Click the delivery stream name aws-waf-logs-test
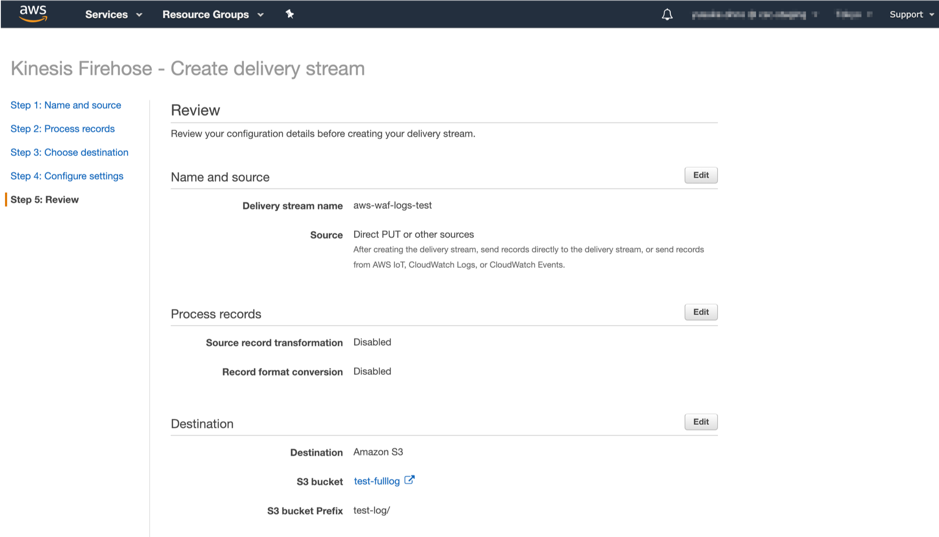939x537 pixels. 392,205
